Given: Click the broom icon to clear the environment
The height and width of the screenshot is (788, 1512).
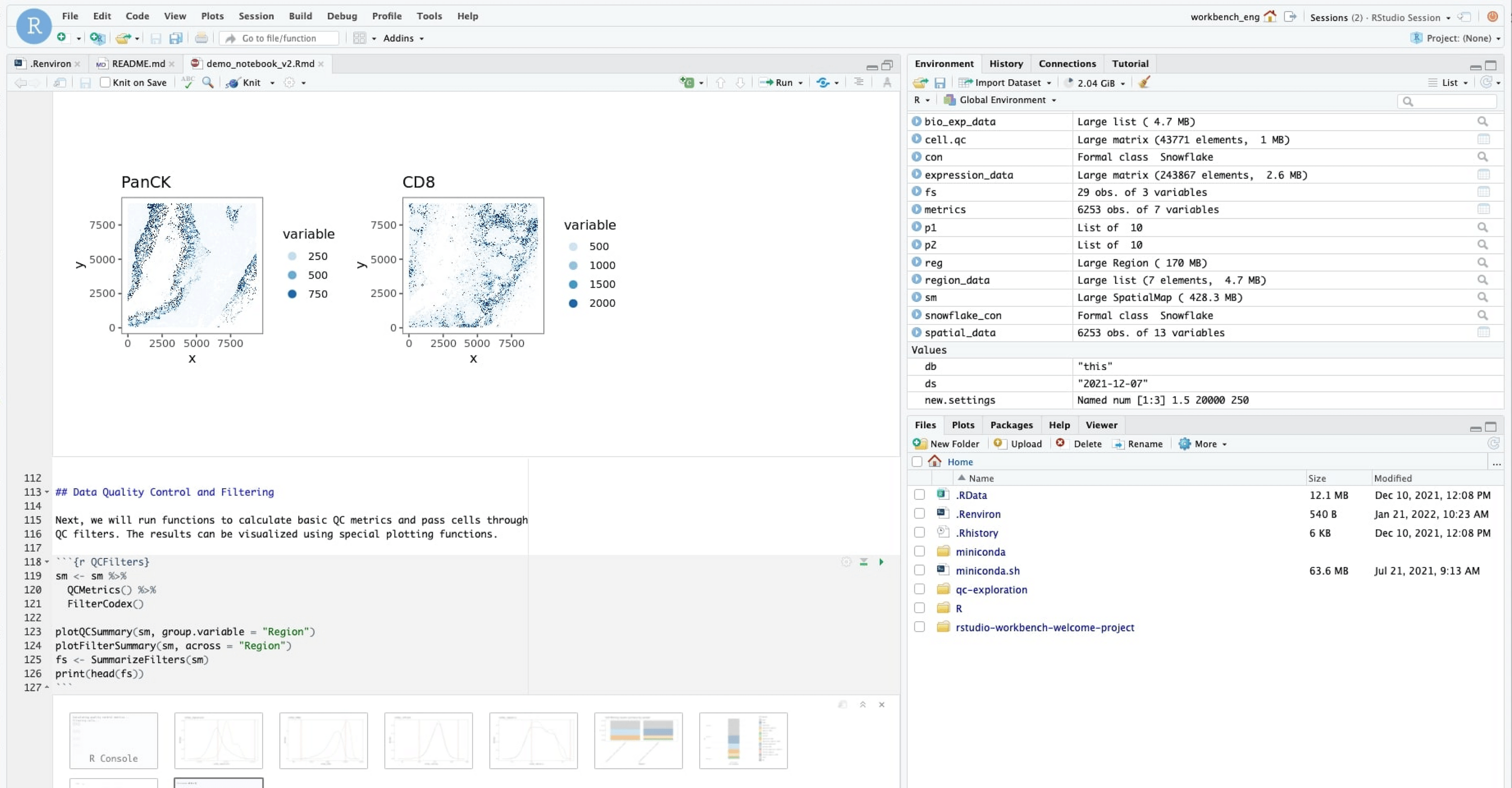Looking at the screenshot, I should (x=1144, y=83).
